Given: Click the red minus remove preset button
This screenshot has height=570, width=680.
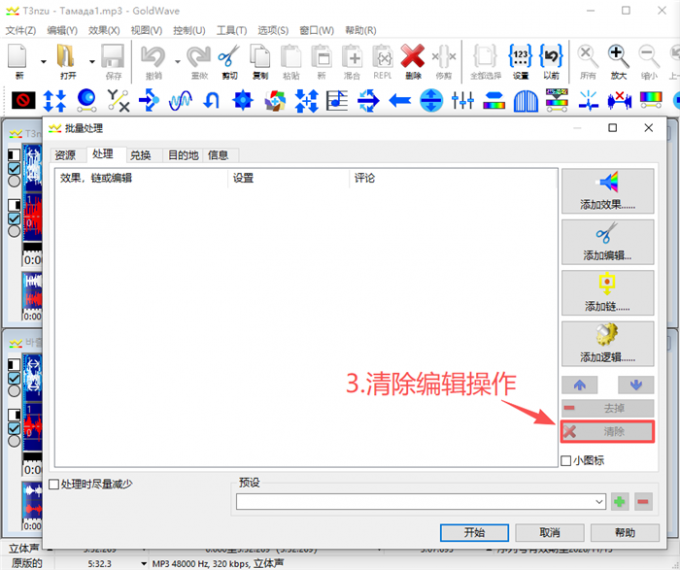Looking at the screenshot, I should click(x=643, y=502).
